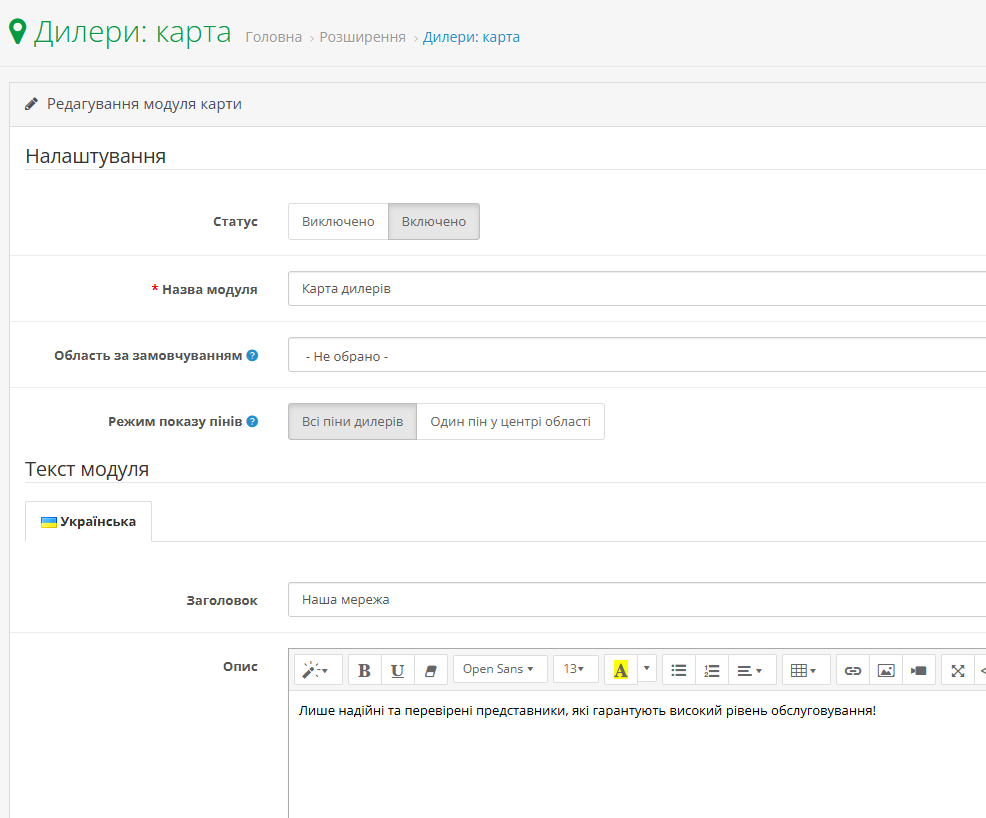Click the pencil icon by Редагування модуля карти
Screen dimensions: 986x818
click(31, 104)
